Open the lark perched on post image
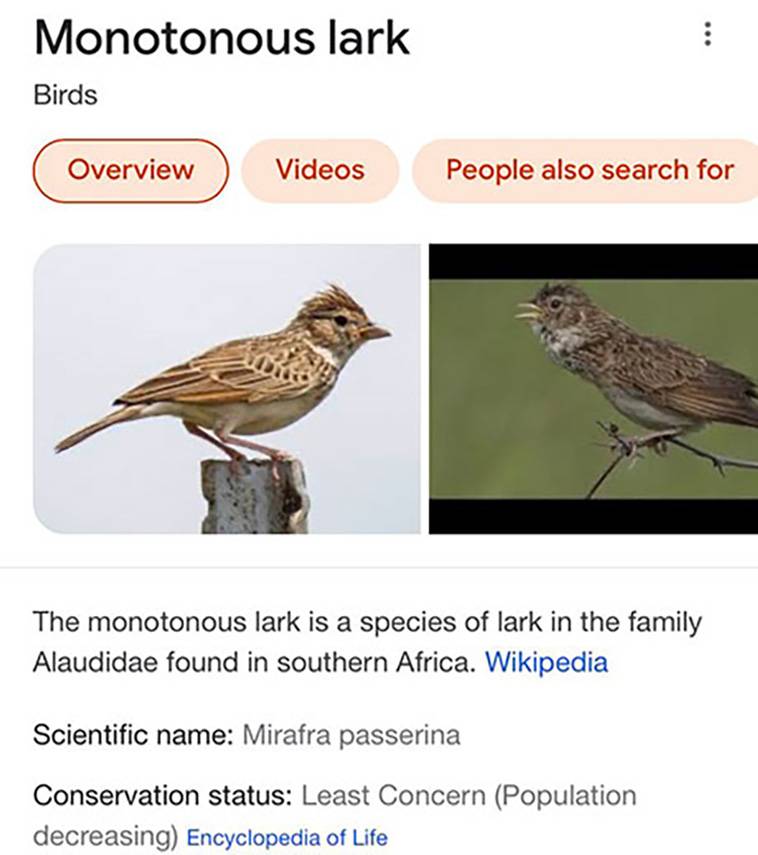This screenshot has width=758, height=855. point(227,389)
